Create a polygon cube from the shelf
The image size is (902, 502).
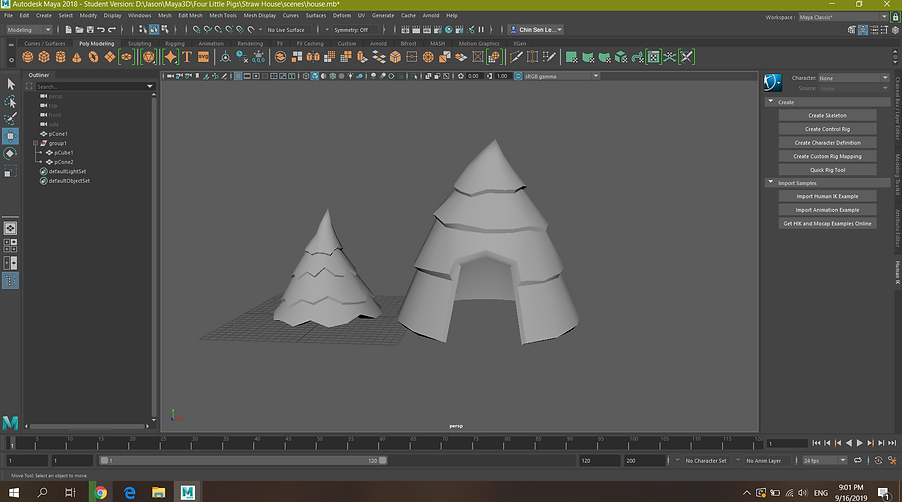click(44, 57)
